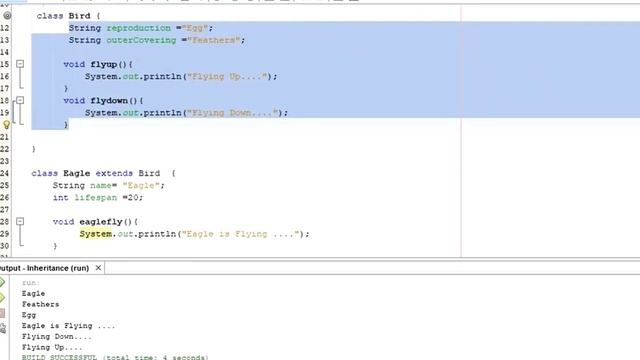
Task: Click the topmost green Re-run arrow in Output sidebar
Action: (x=2, y=282)
